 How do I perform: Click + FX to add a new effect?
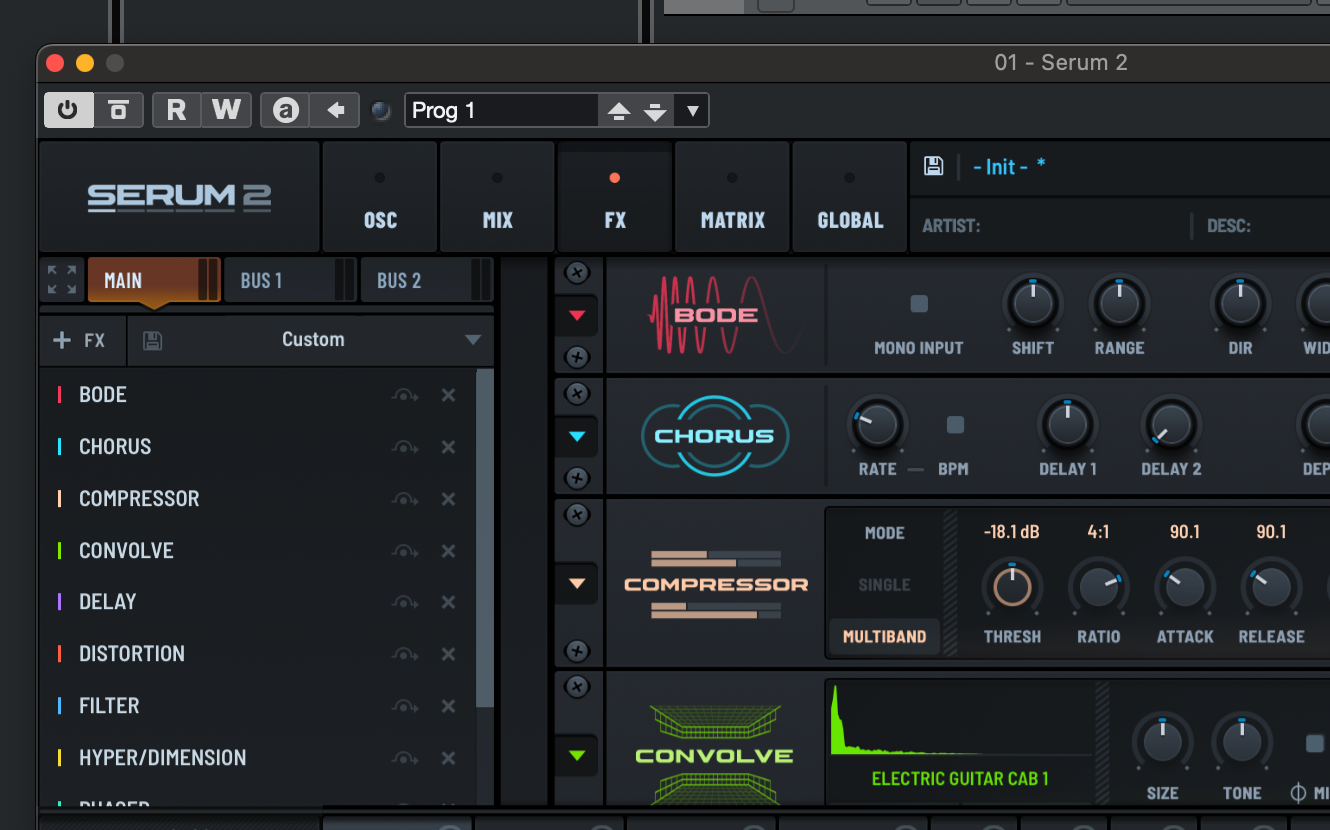81,340
